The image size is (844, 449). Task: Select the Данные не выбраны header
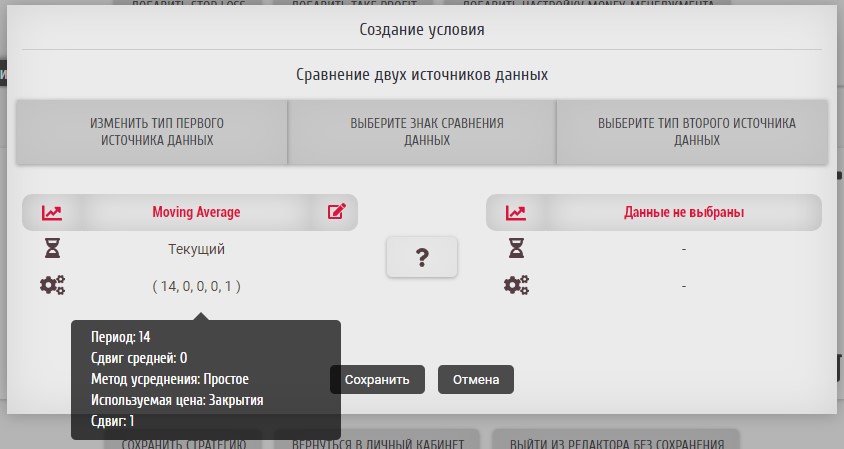pyautogui.click(x=683, y=212)
